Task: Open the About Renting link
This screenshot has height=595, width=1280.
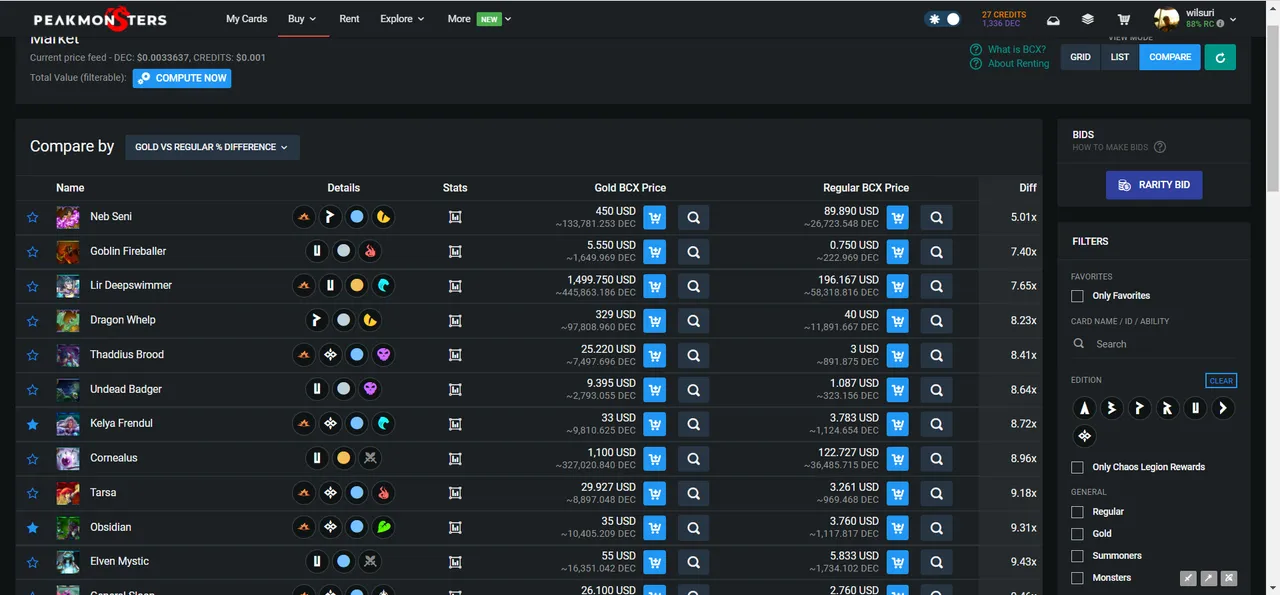Action: coord(1018,63)
